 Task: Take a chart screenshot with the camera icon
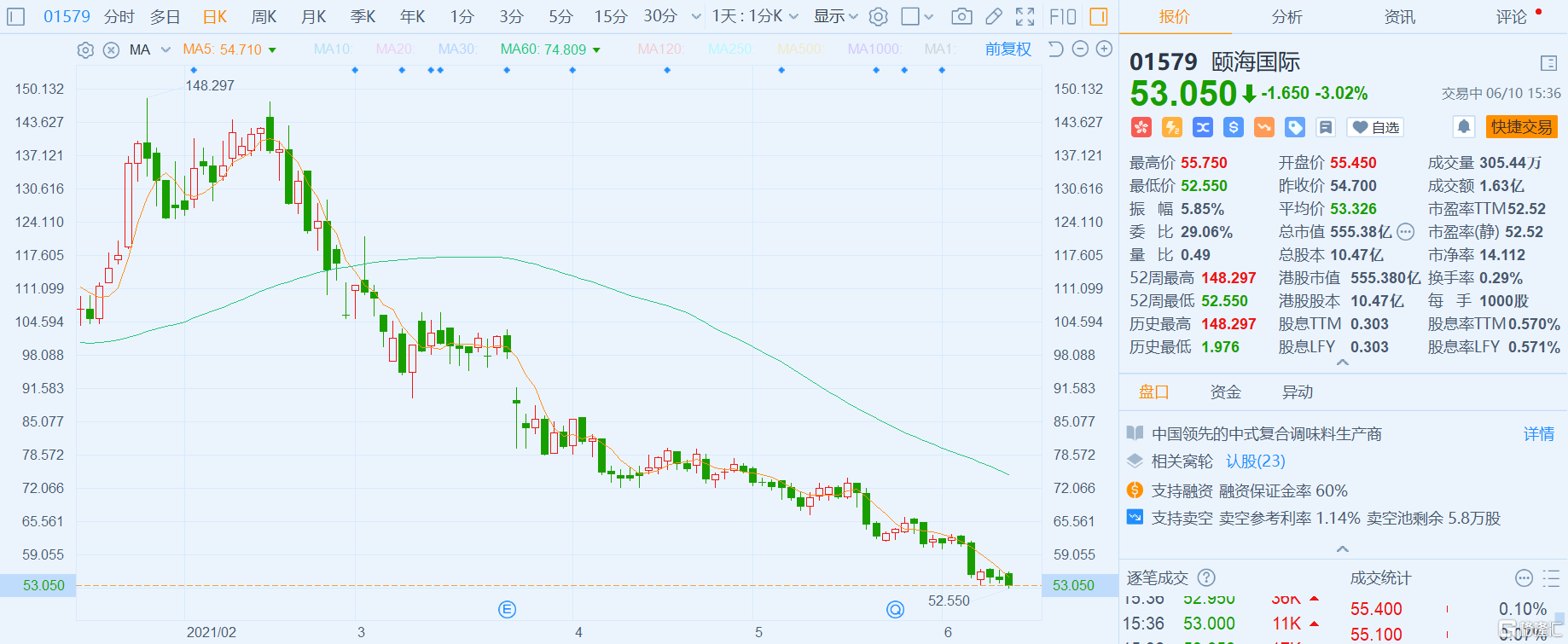(961, 16)
